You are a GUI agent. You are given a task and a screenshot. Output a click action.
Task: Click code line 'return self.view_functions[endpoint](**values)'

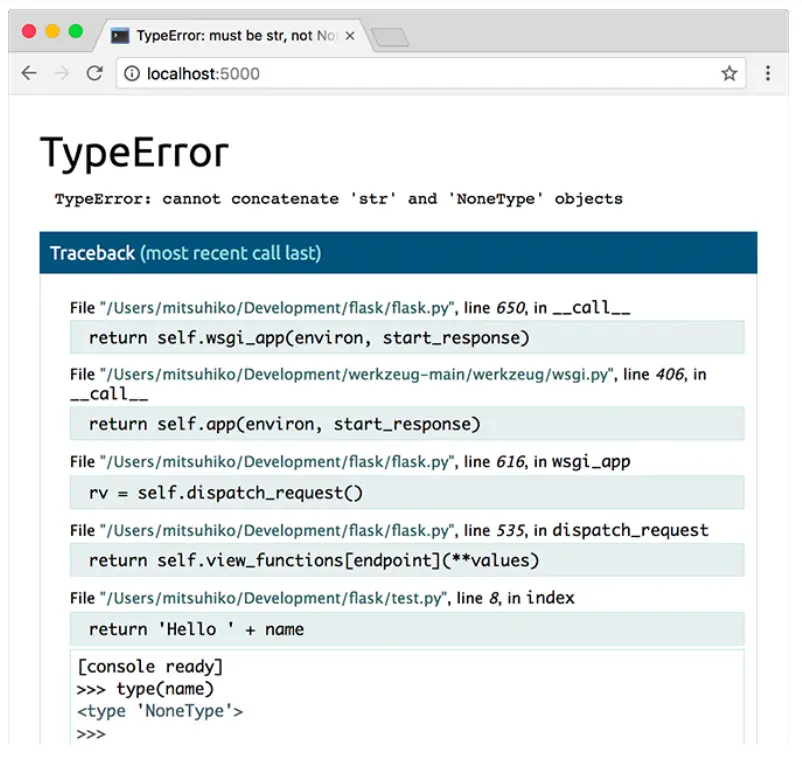[x=407, y=560]
